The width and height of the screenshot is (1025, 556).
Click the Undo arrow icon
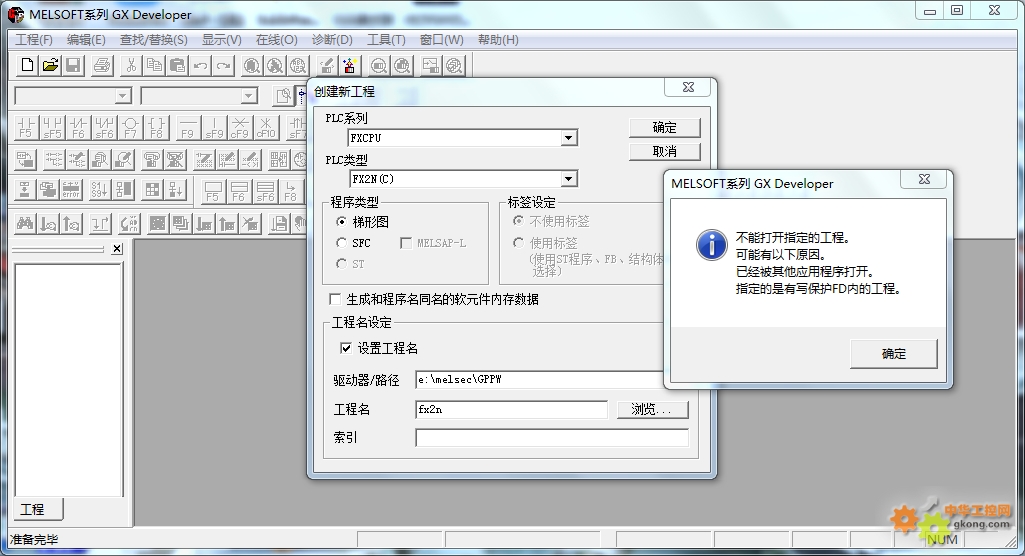[x=201, y=65]
